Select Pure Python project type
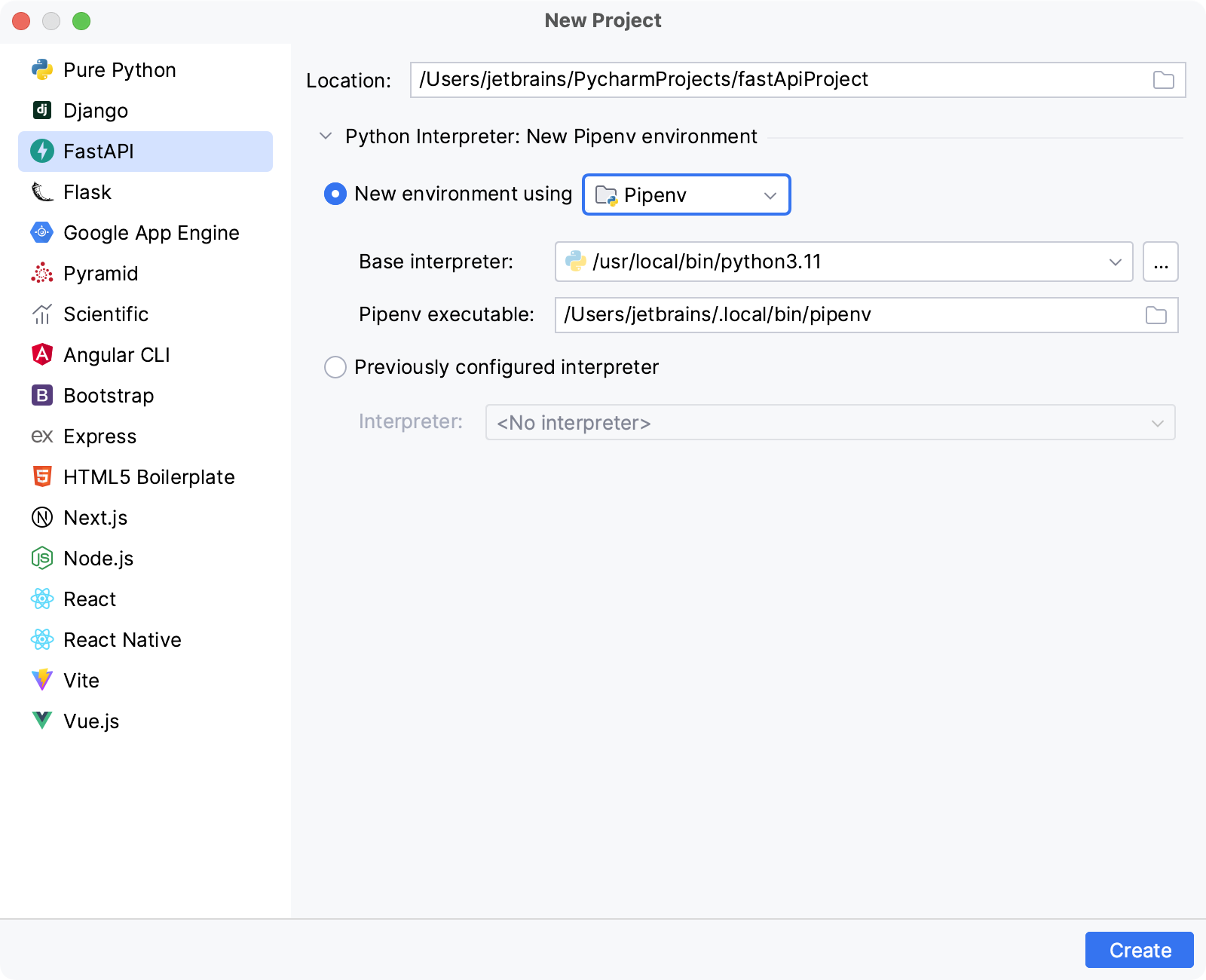 pos(145,70)
